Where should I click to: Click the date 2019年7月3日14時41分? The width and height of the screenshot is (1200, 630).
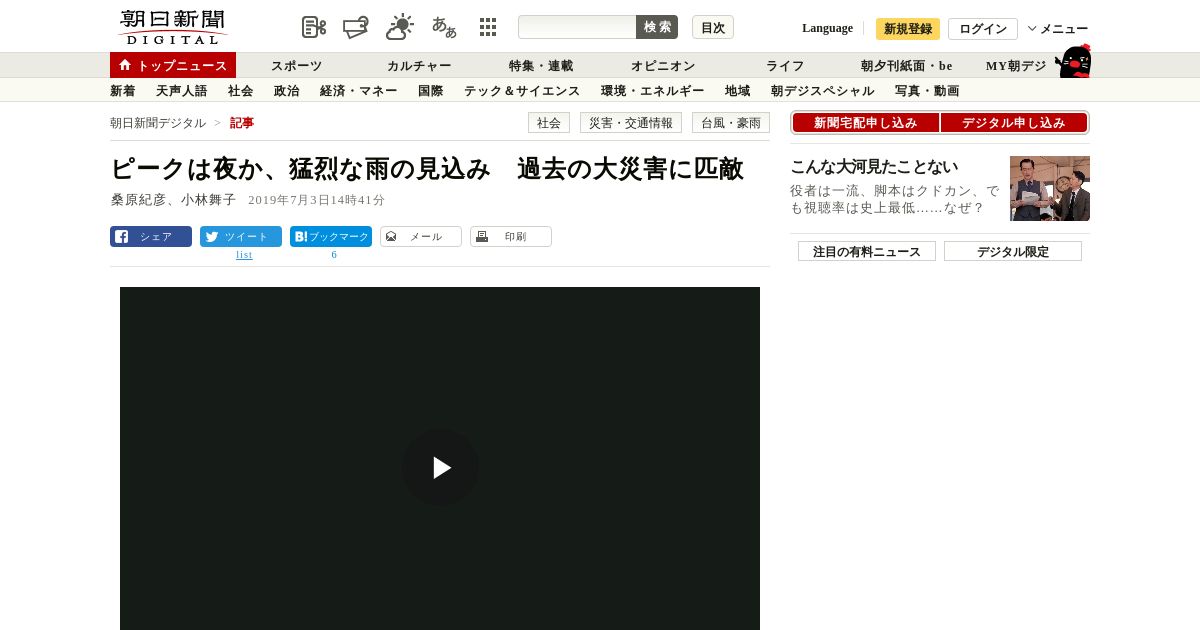click(316, 200)
